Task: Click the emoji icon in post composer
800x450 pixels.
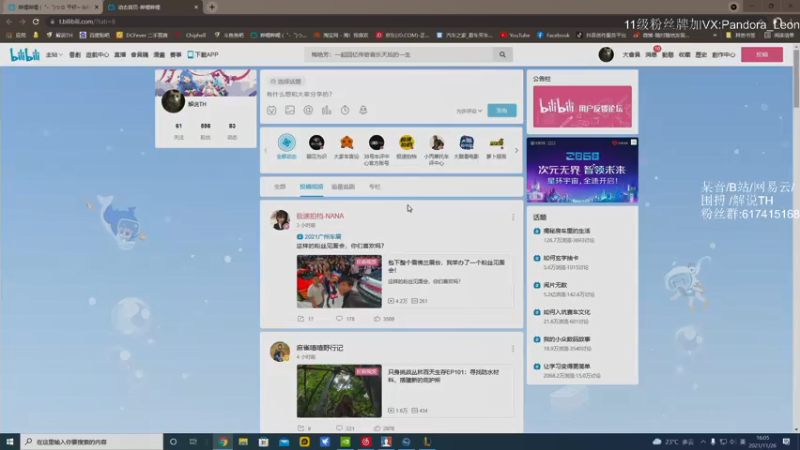Action: tap(271, 110)
